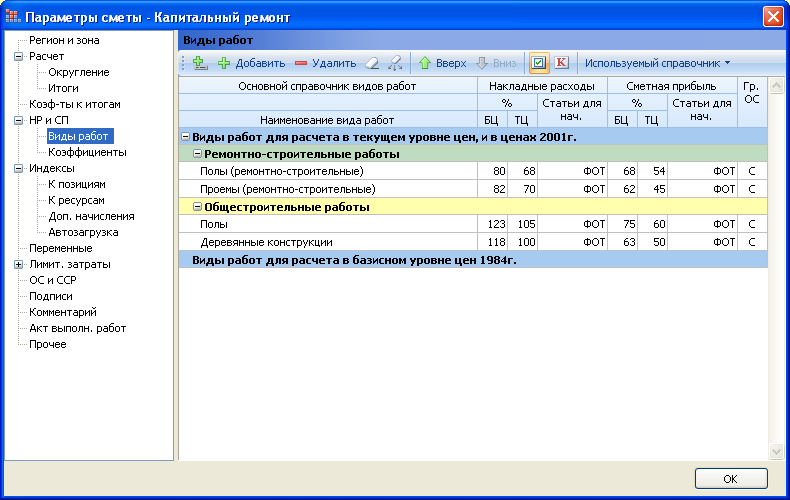The image size is (790, 500).
Task: Click the 'Виды работ для расчета в базисном уровне цен 1984г.' row
Action: (x=473, y=260)
